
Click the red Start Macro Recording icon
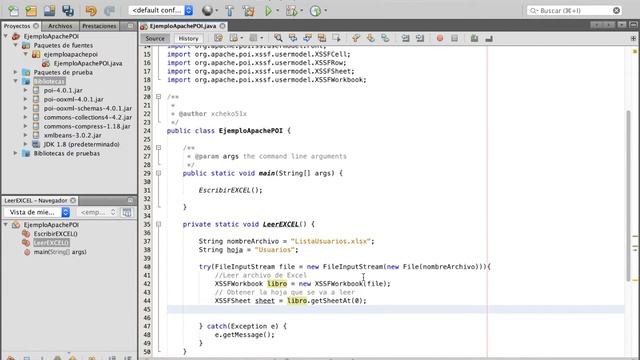point(440,38)
